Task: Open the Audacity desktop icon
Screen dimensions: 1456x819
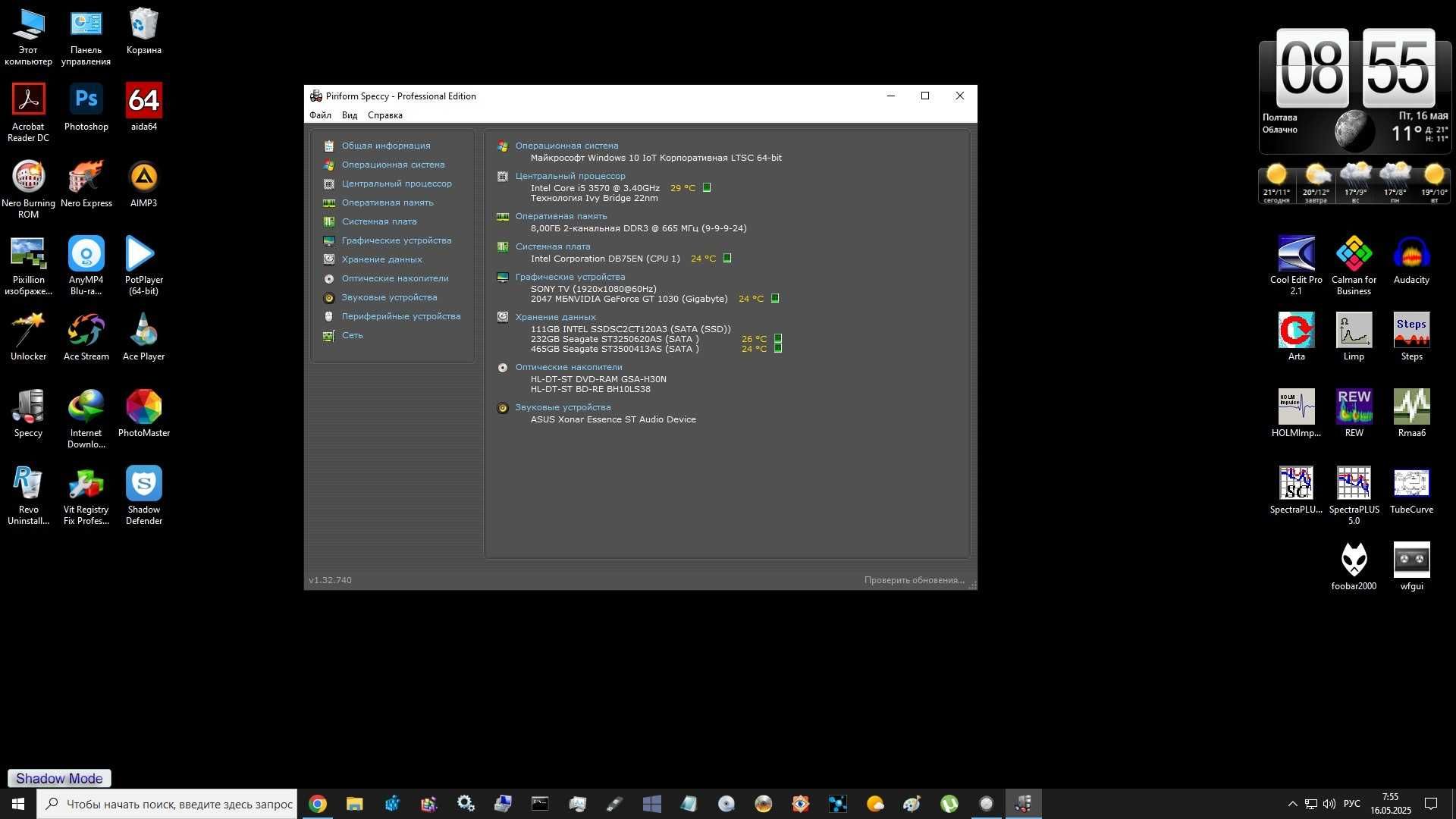Action: [1411, 261]
